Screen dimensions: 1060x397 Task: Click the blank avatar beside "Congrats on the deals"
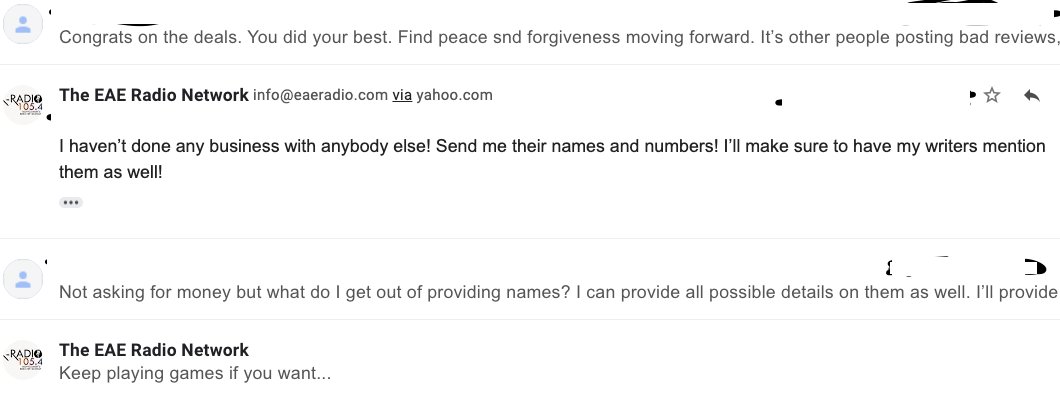(23, 24)
